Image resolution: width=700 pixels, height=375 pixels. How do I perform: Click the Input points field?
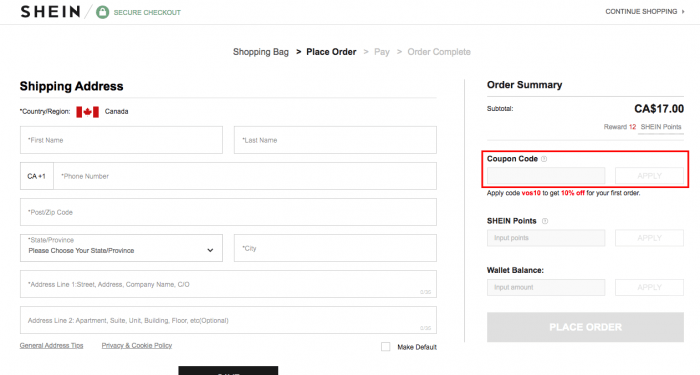pos(546,238)
